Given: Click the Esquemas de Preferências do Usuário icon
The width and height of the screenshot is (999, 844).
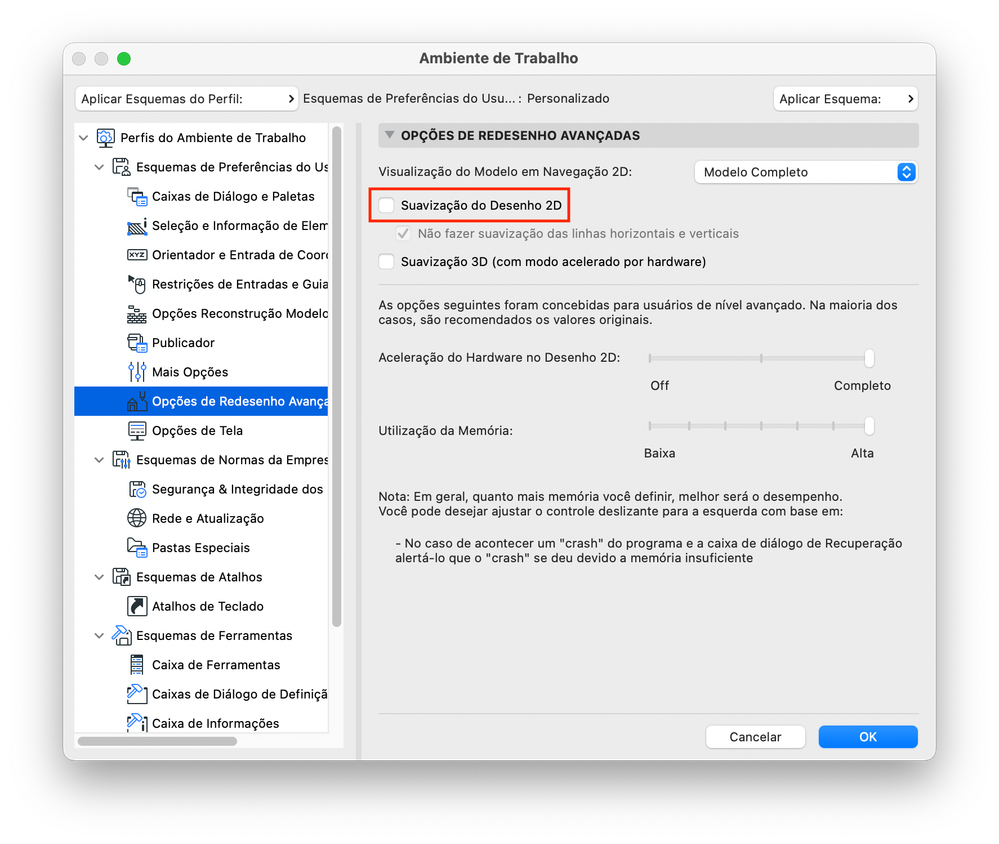Looking at the screenshot, I should coord(121,167).
